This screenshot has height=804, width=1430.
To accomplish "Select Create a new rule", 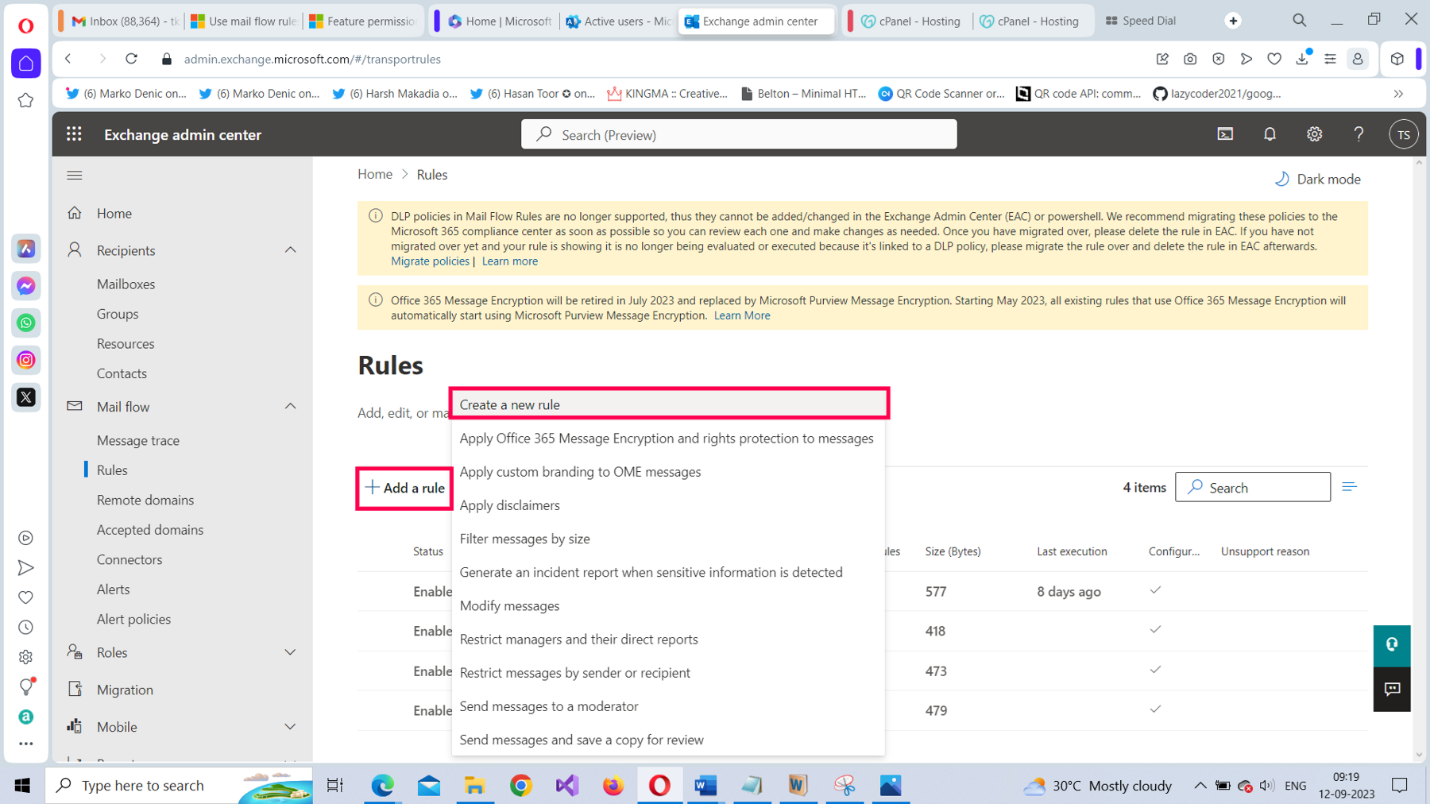I will 668,405.
